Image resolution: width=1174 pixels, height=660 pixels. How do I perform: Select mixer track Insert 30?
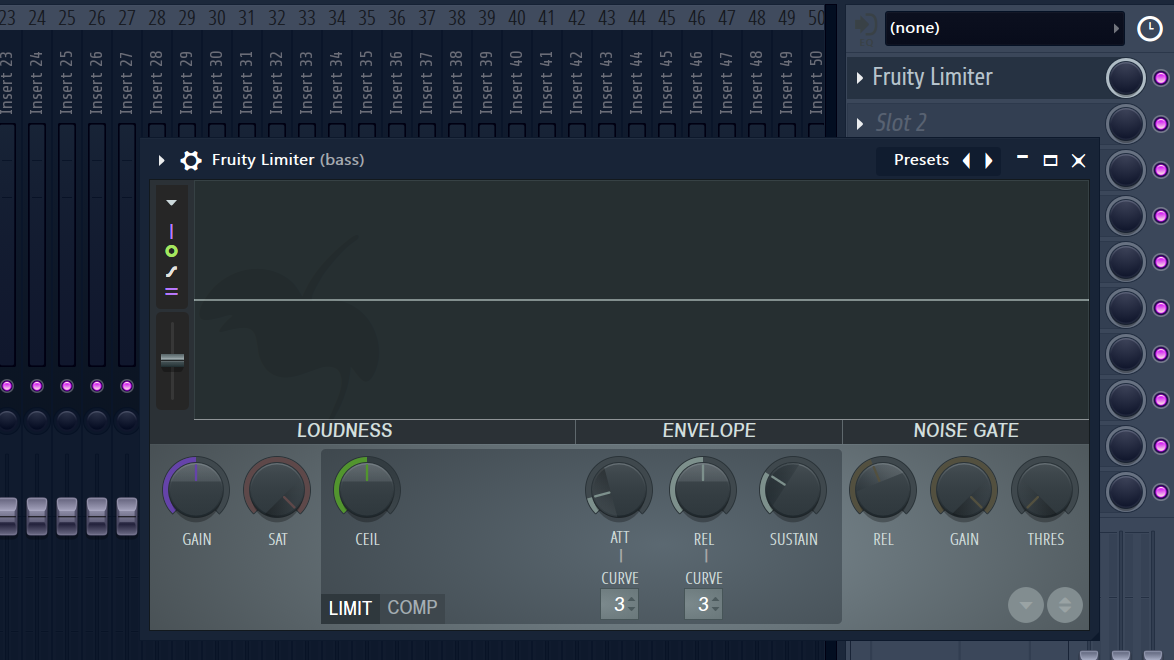216,82
